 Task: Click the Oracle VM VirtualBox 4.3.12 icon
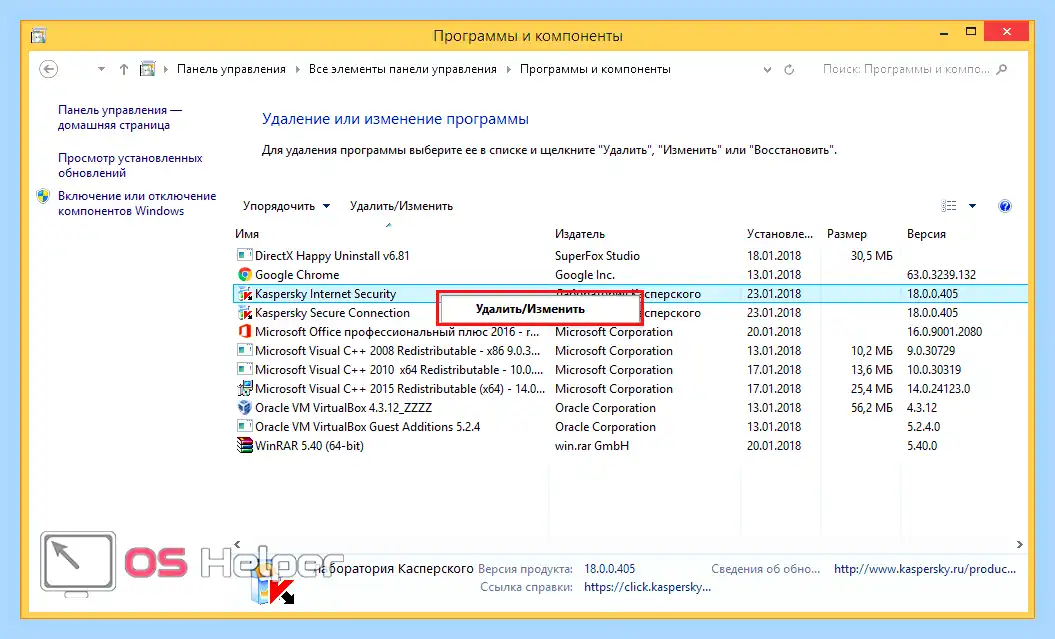[244, 408]
